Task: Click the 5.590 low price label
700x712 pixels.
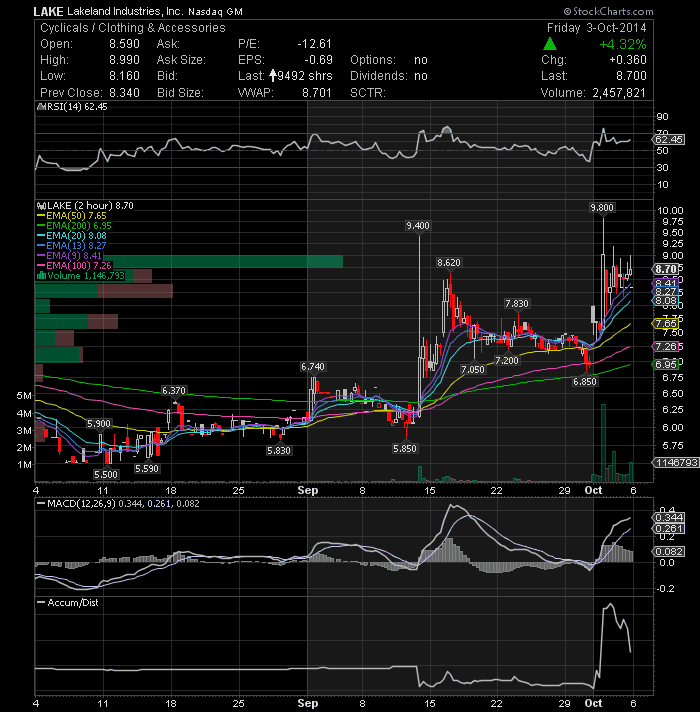Action: pyautogui.click(x=147, y=469)
